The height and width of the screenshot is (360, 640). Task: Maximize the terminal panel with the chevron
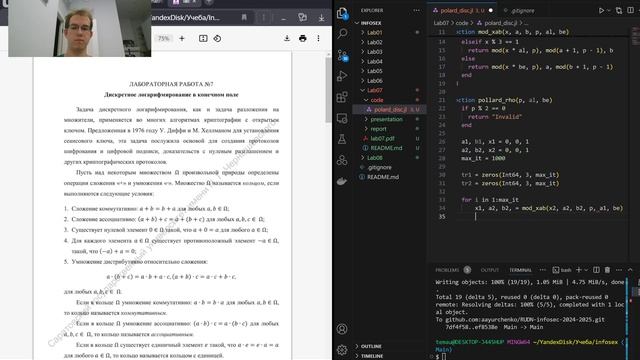coord(630,270)
